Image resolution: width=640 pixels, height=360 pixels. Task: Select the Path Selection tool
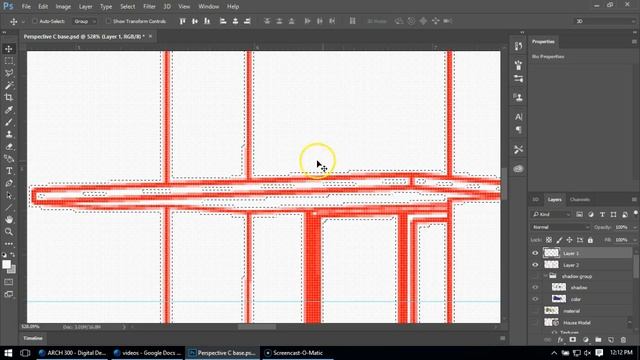9,196
